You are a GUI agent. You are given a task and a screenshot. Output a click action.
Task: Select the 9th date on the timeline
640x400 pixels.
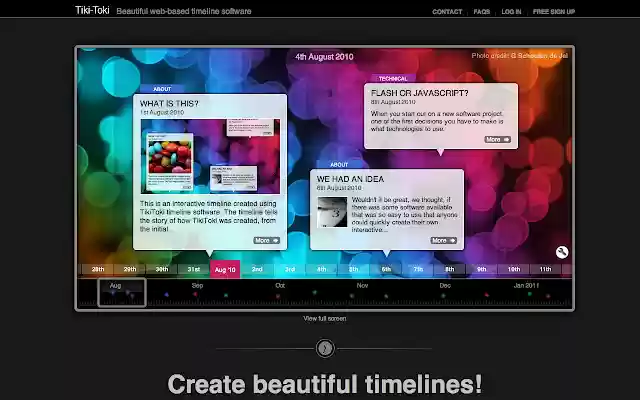click(x=482, y=269)
